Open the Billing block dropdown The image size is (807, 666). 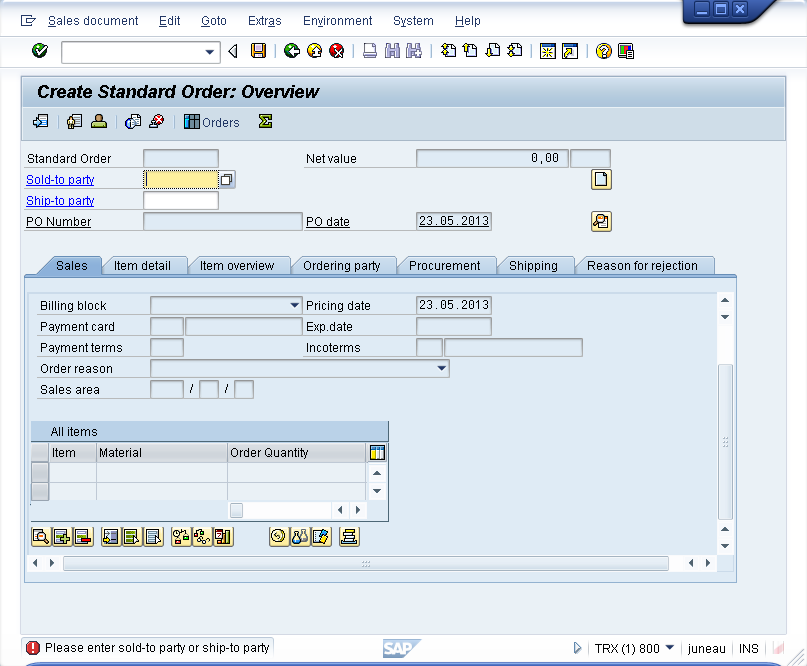click(x=294, y=305)
